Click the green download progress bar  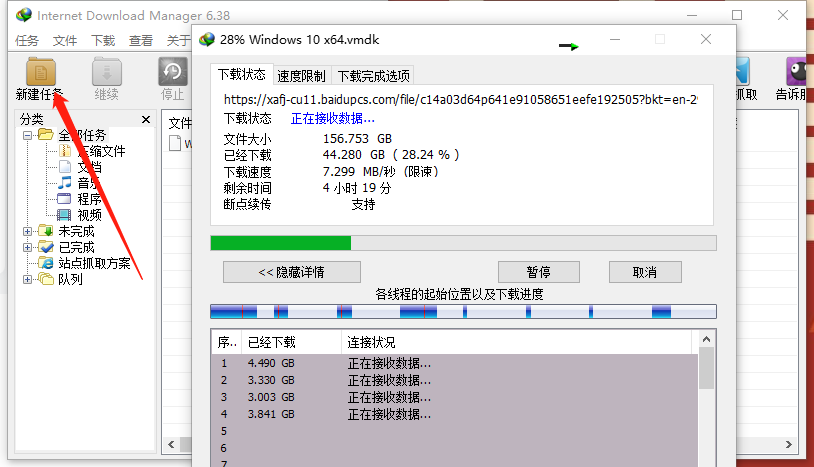(x=463, y=243)
